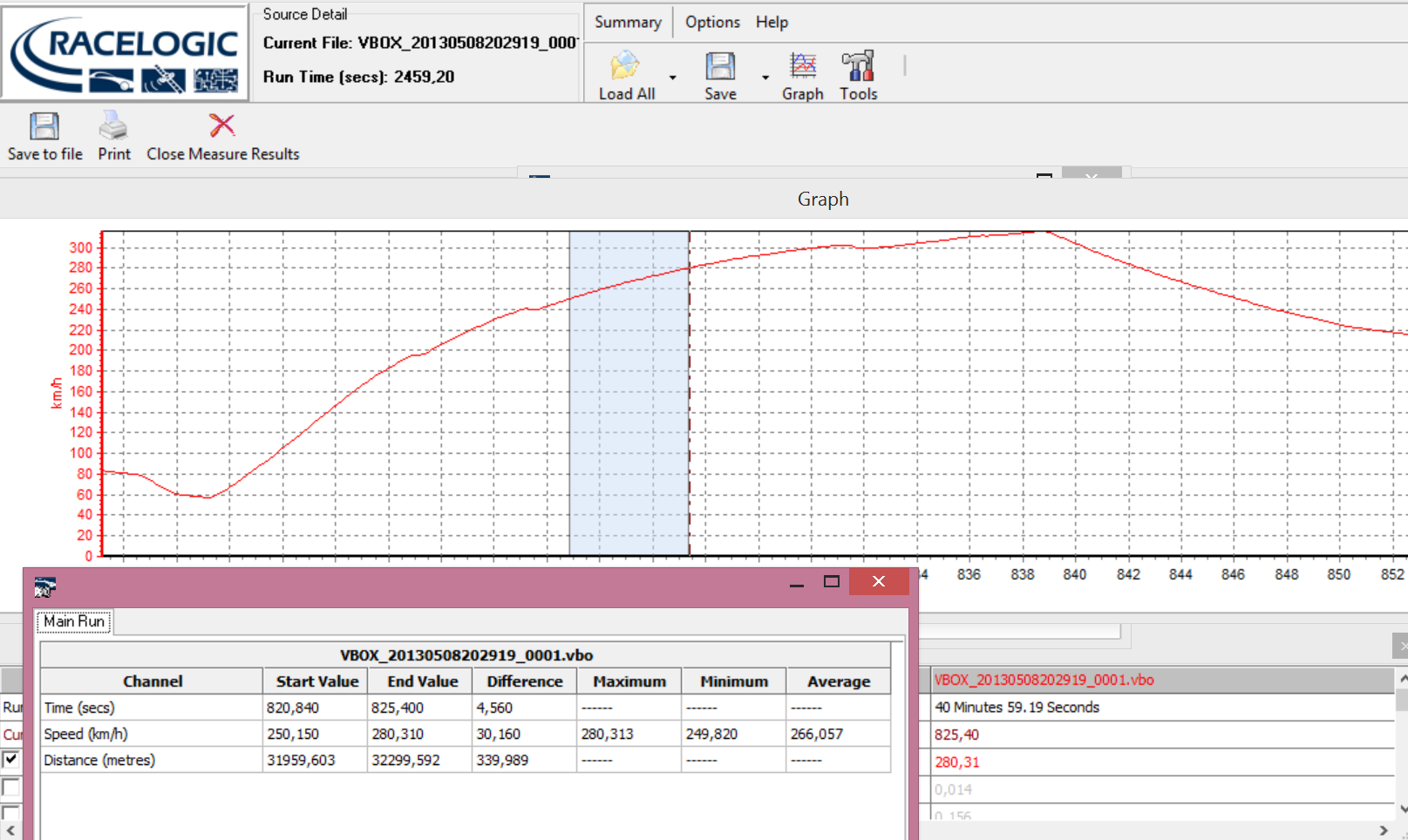Select the Main Run tab
Viewport: 1408px width, 840px height.
click(x=74, y=621)
